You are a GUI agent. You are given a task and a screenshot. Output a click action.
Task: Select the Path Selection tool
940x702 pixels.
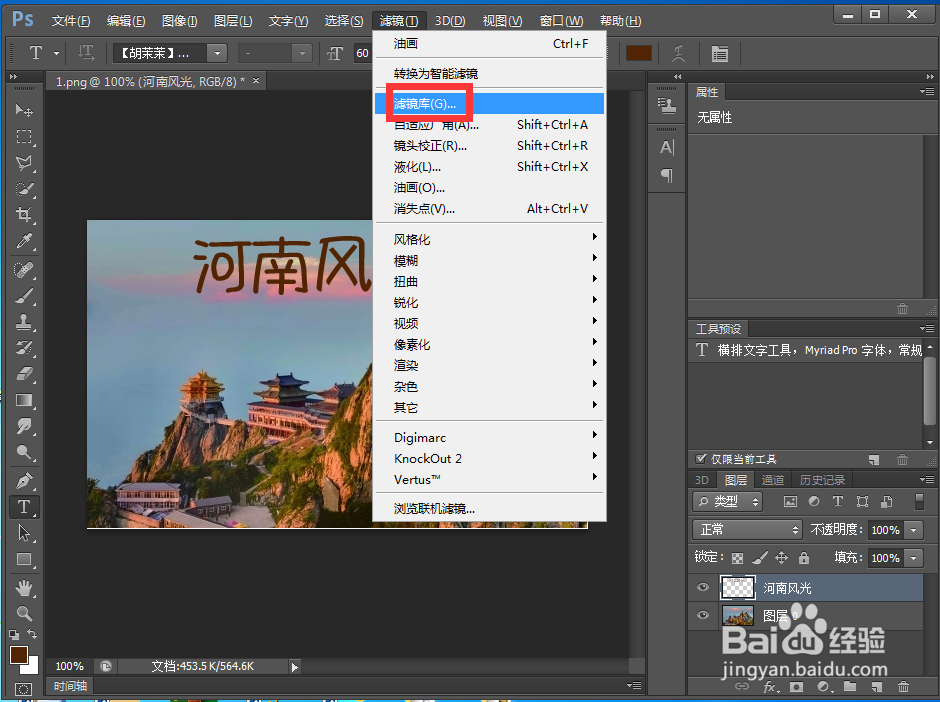point(24,533)
